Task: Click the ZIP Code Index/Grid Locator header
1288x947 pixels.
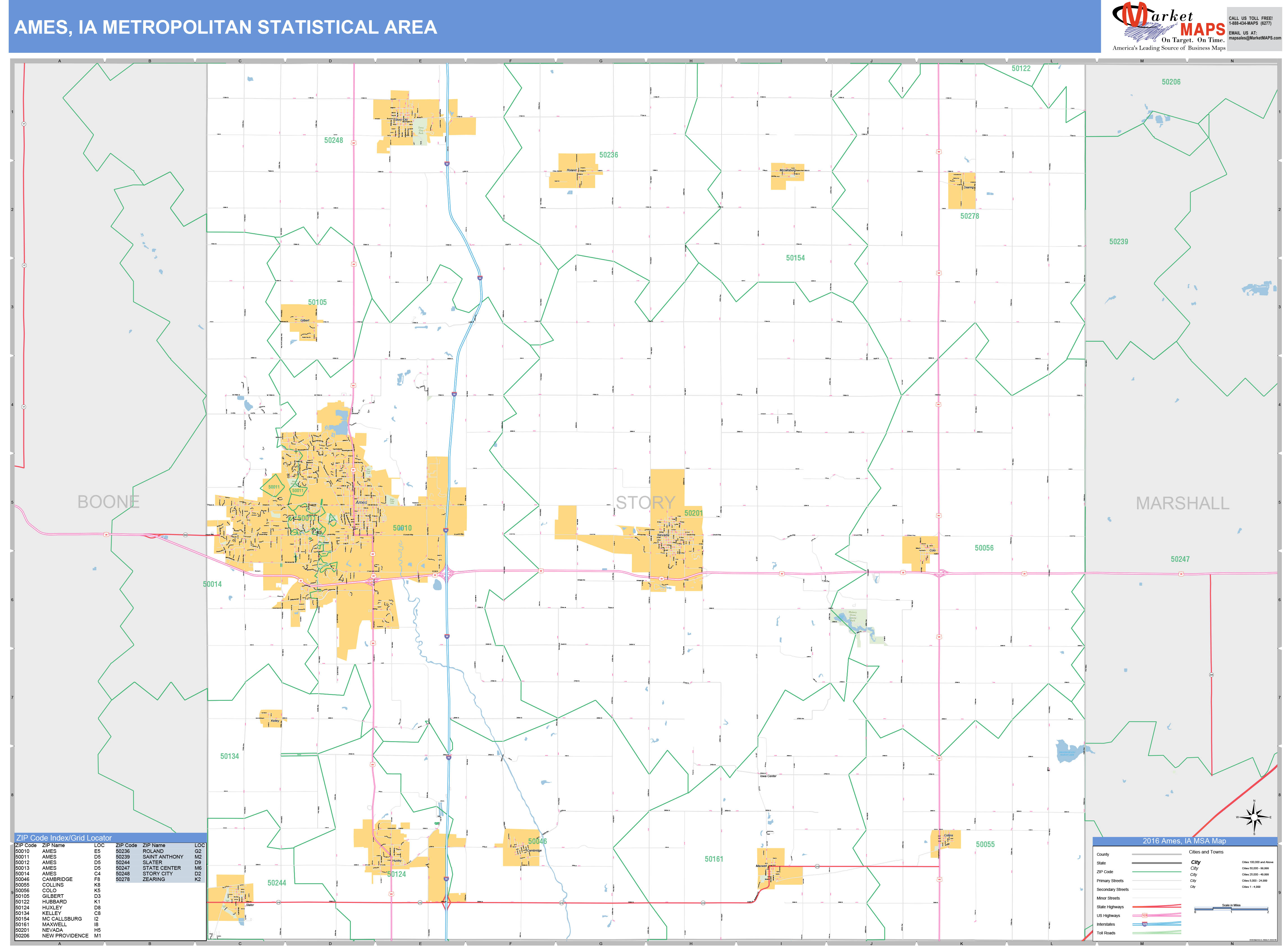Action: coord(64,838)
